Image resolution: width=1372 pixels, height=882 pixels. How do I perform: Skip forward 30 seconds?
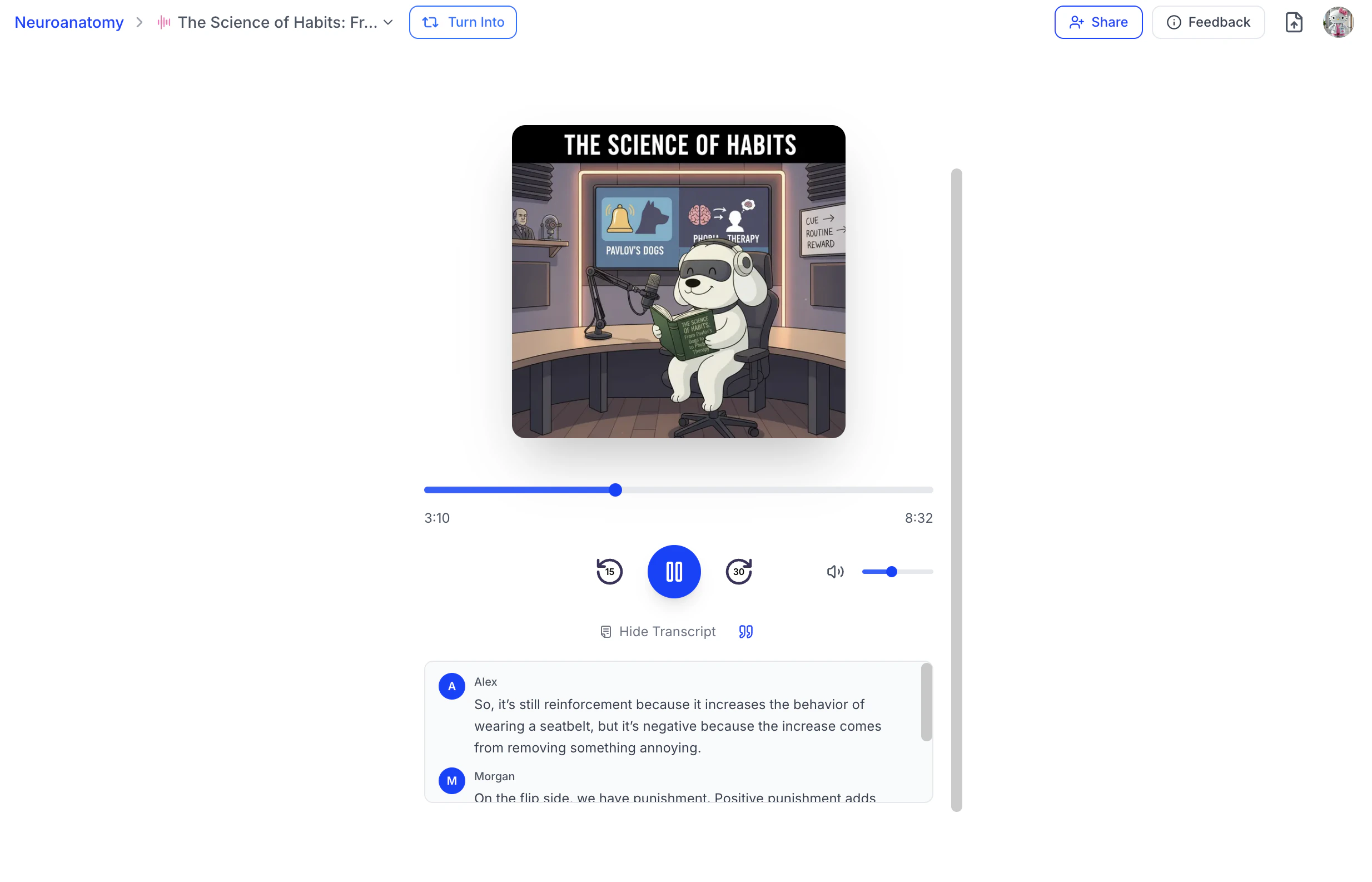pos(738,571)
